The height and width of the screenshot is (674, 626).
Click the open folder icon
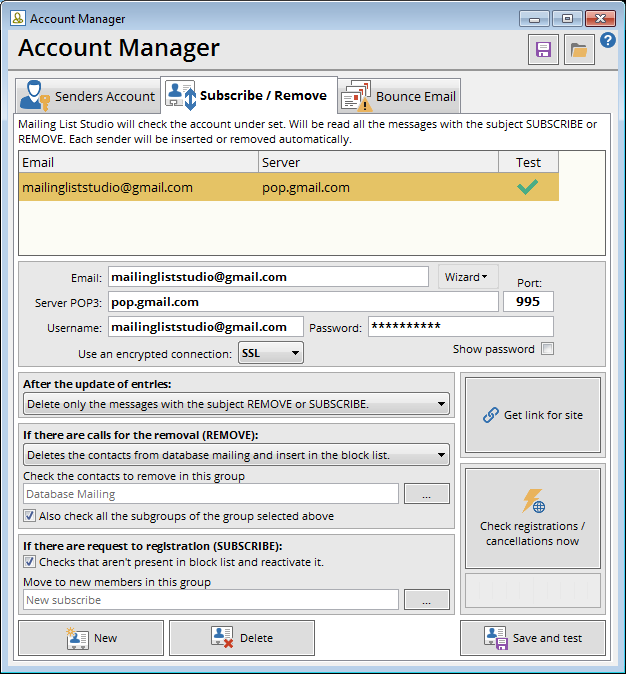point(579,49)
